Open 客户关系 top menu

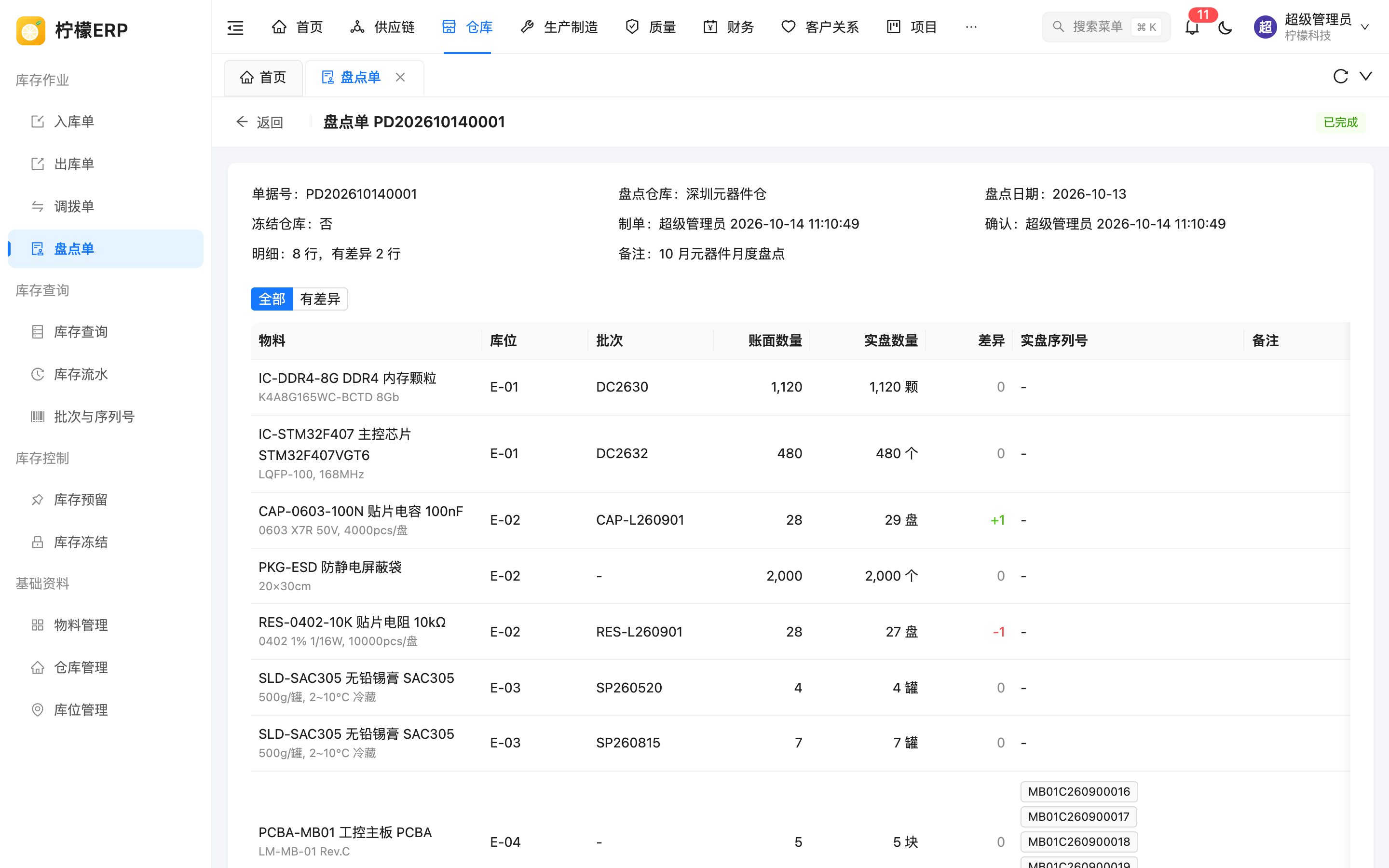point(820,27)
